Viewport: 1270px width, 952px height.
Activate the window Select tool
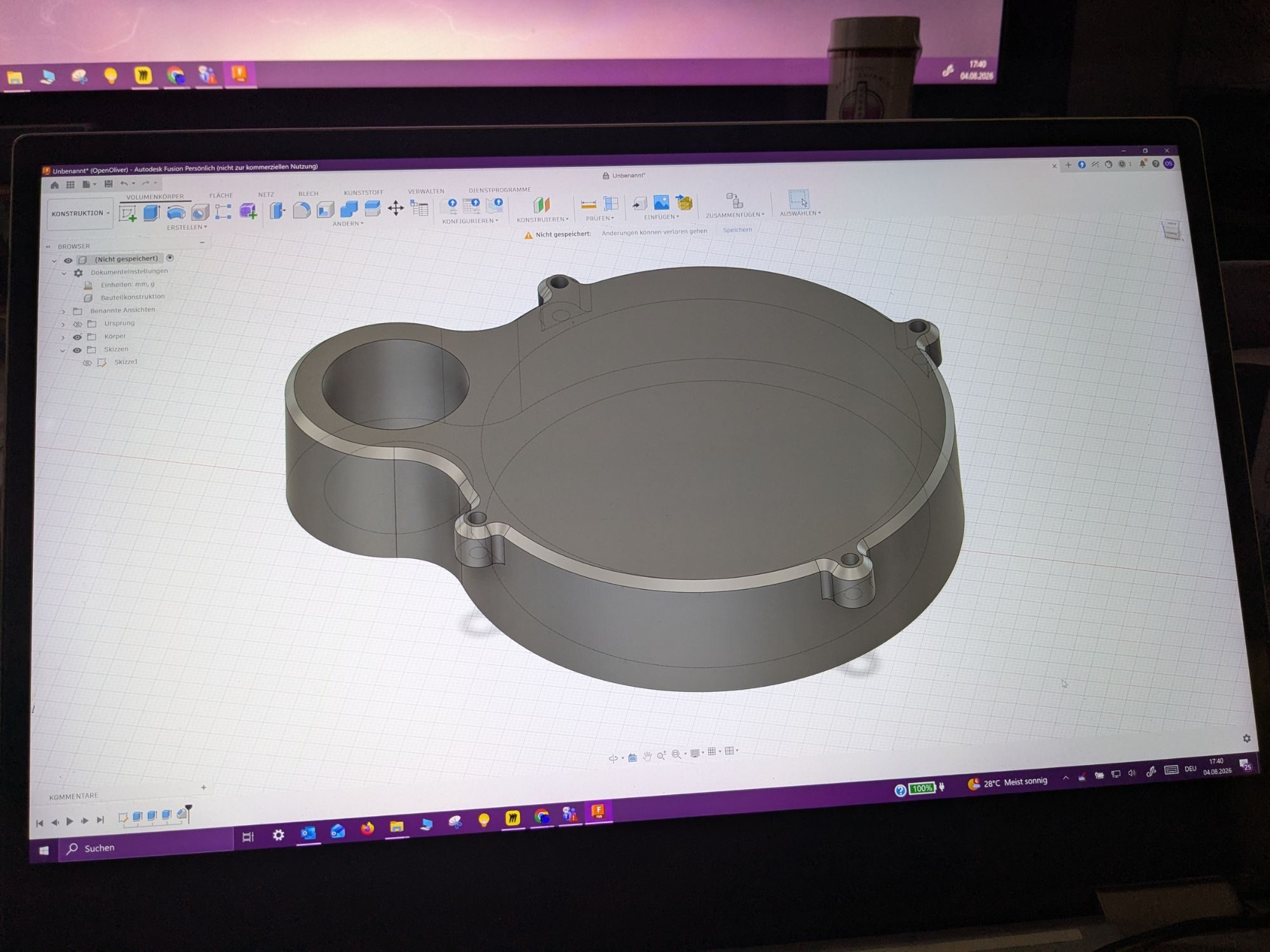[x=799, y=199]
